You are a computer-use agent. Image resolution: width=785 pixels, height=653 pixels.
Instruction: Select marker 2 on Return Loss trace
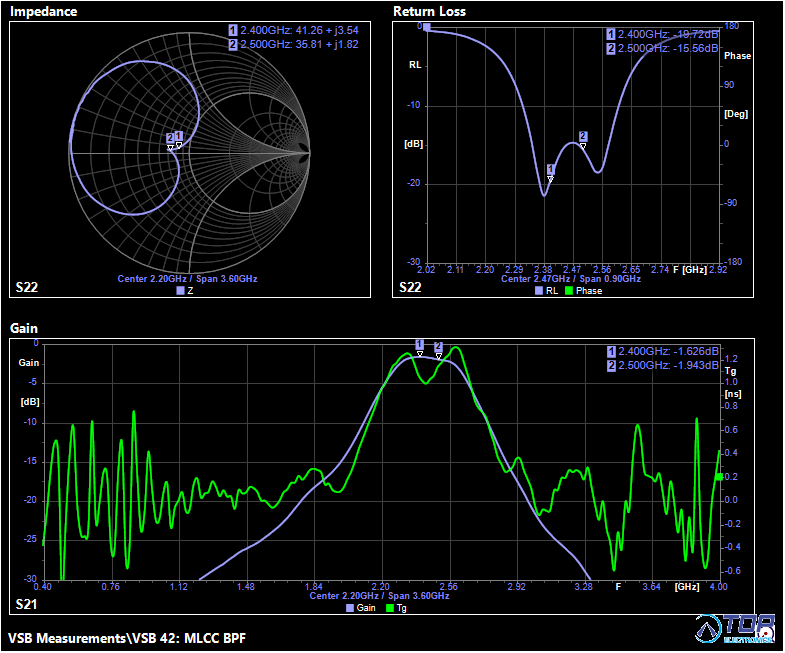583,137
